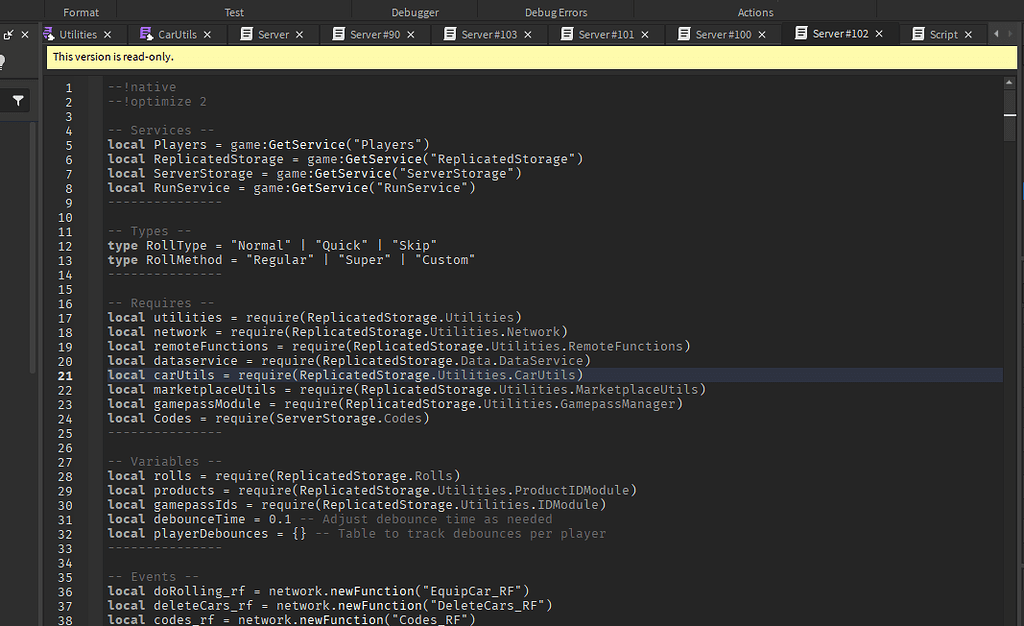Open the Actions menu
Viewport: 1024px width, 626px height.
tap(755, 11)
